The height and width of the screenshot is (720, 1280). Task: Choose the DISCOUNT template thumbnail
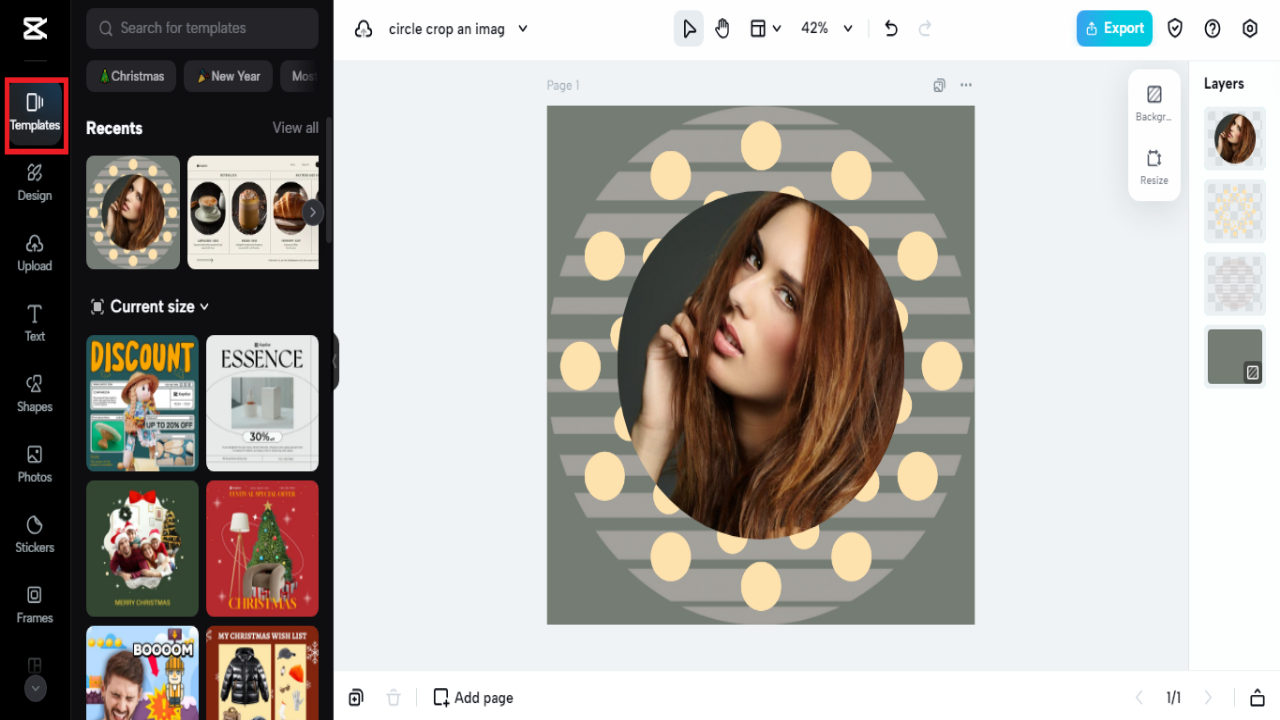click(x=142, y=403)
